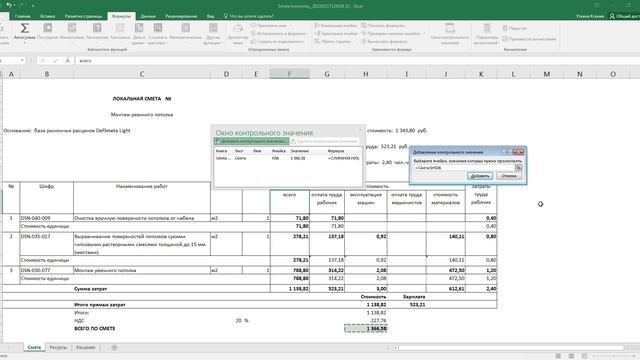Click the zoom slider in status bar
The width and height of the screenshot is (640, 360).
point(613,356)
